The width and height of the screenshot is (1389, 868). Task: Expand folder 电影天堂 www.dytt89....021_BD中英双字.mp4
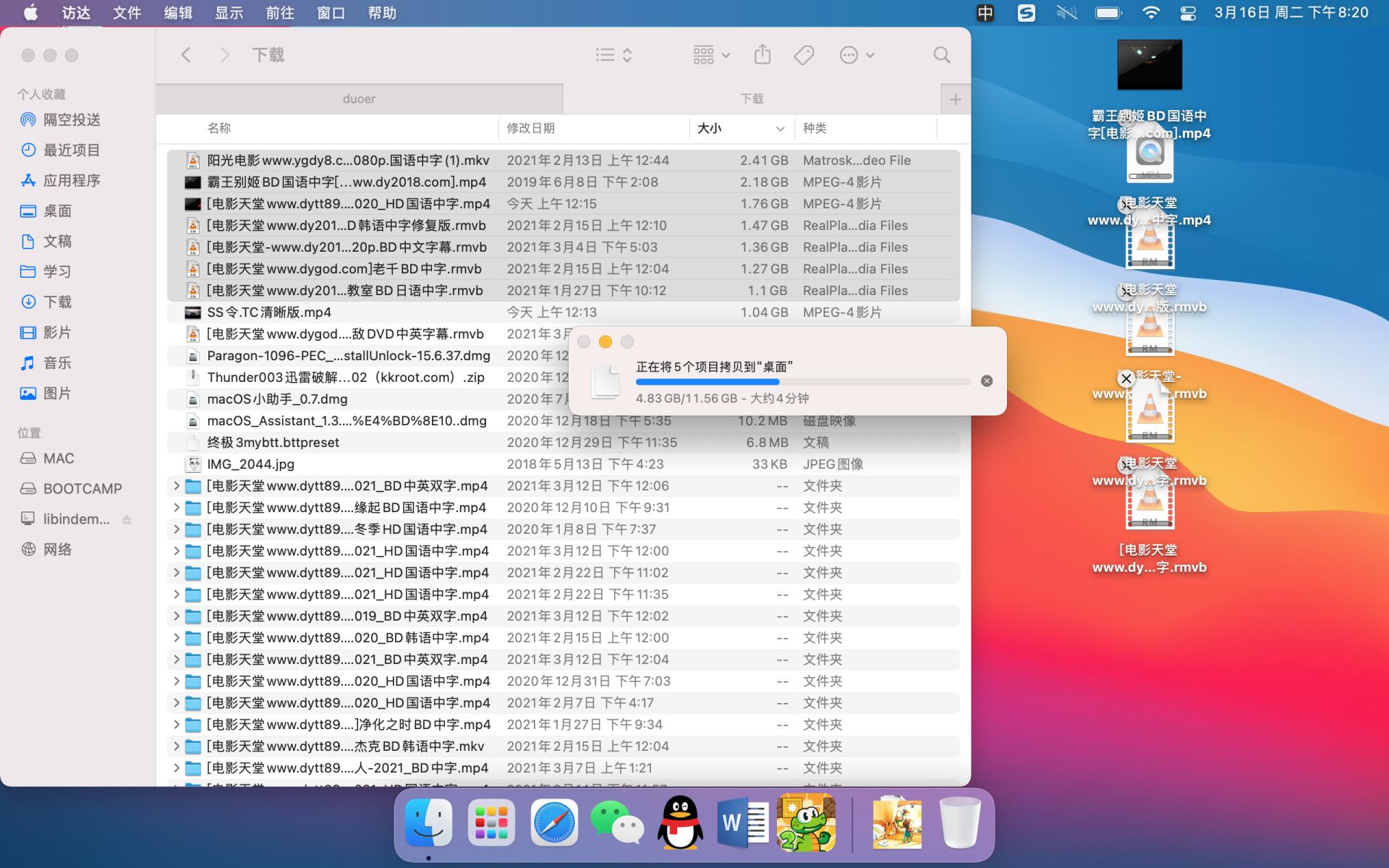176,485
